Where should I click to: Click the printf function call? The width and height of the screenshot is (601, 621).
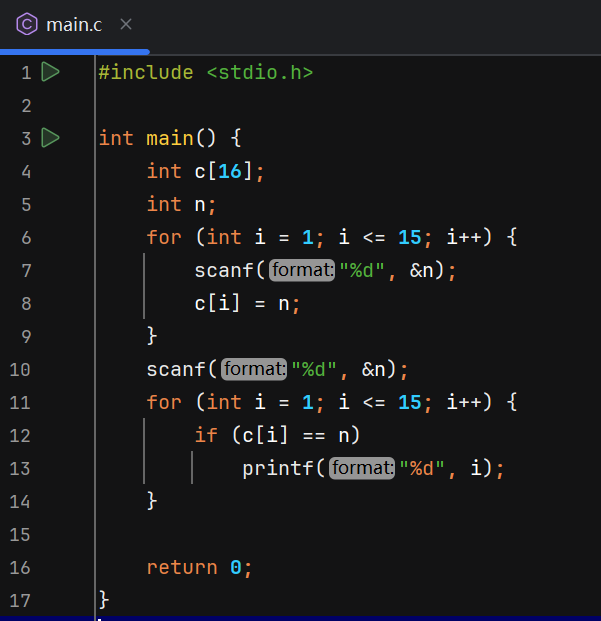coord(278,468)
